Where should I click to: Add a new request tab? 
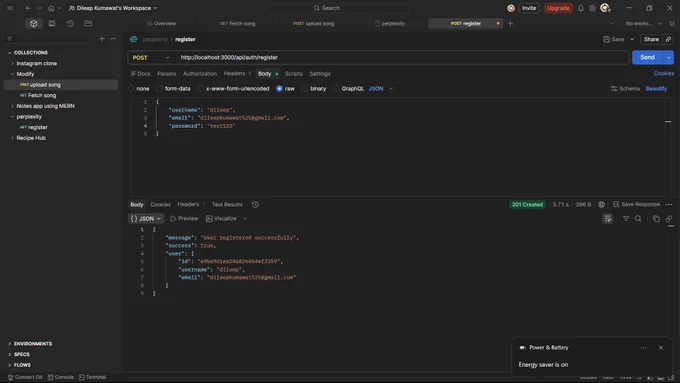point(510,23)
